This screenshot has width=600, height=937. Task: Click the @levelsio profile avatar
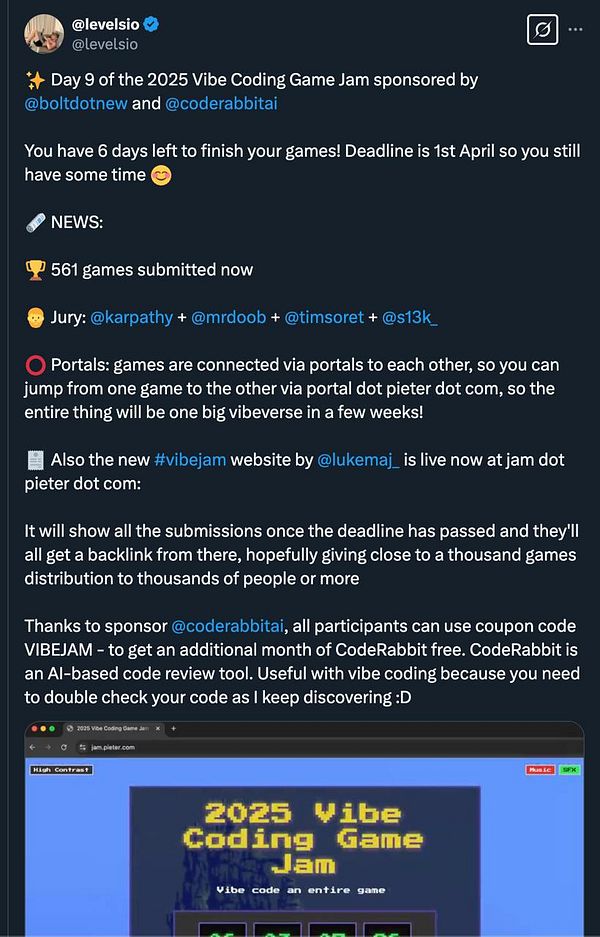click(42, 33)
